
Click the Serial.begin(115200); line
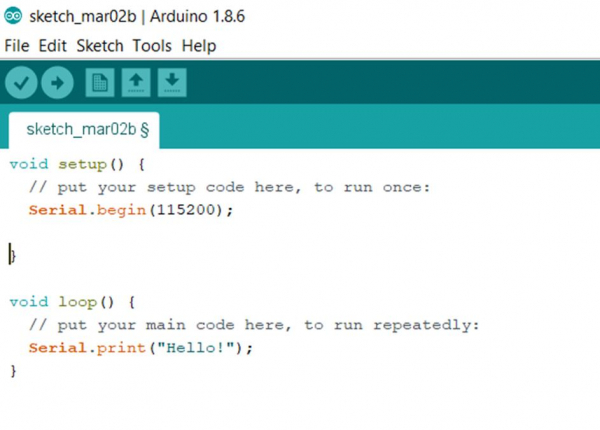coord(131,210)
